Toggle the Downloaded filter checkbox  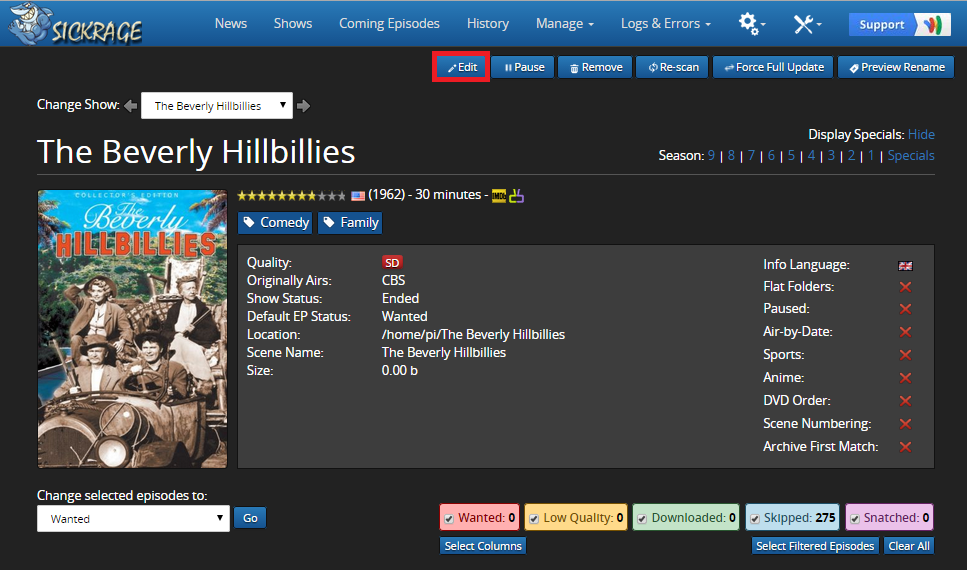point(642,518)
